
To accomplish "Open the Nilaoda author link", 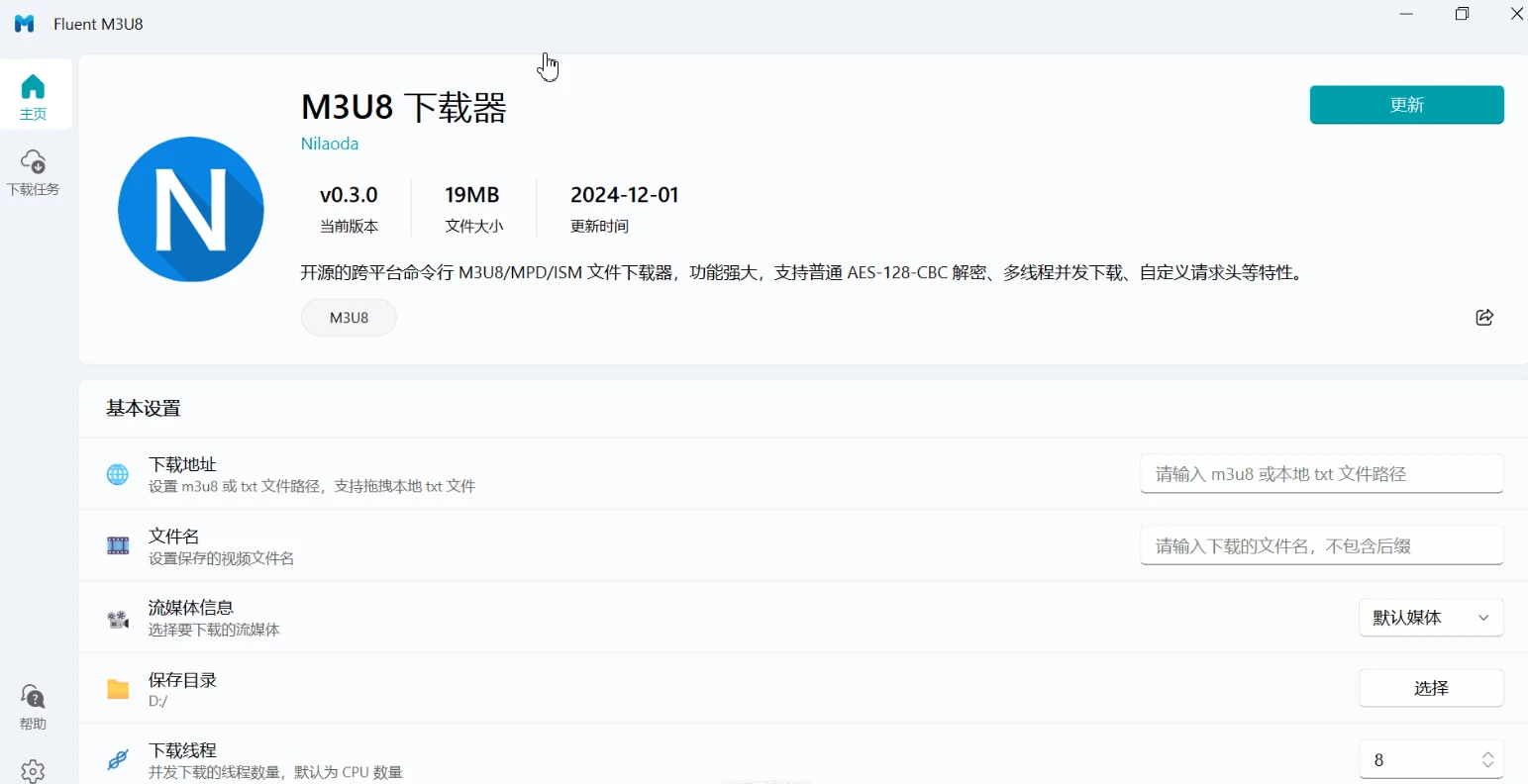I will pyautogui.click(x=330, y=144).
